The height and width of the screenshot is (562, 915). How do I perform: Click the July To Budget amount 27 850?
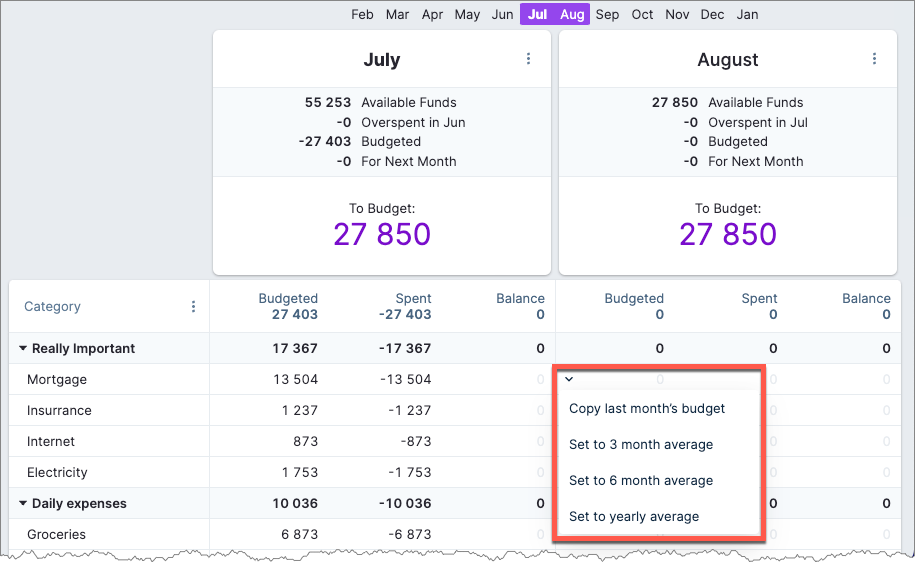coord(381,235)
